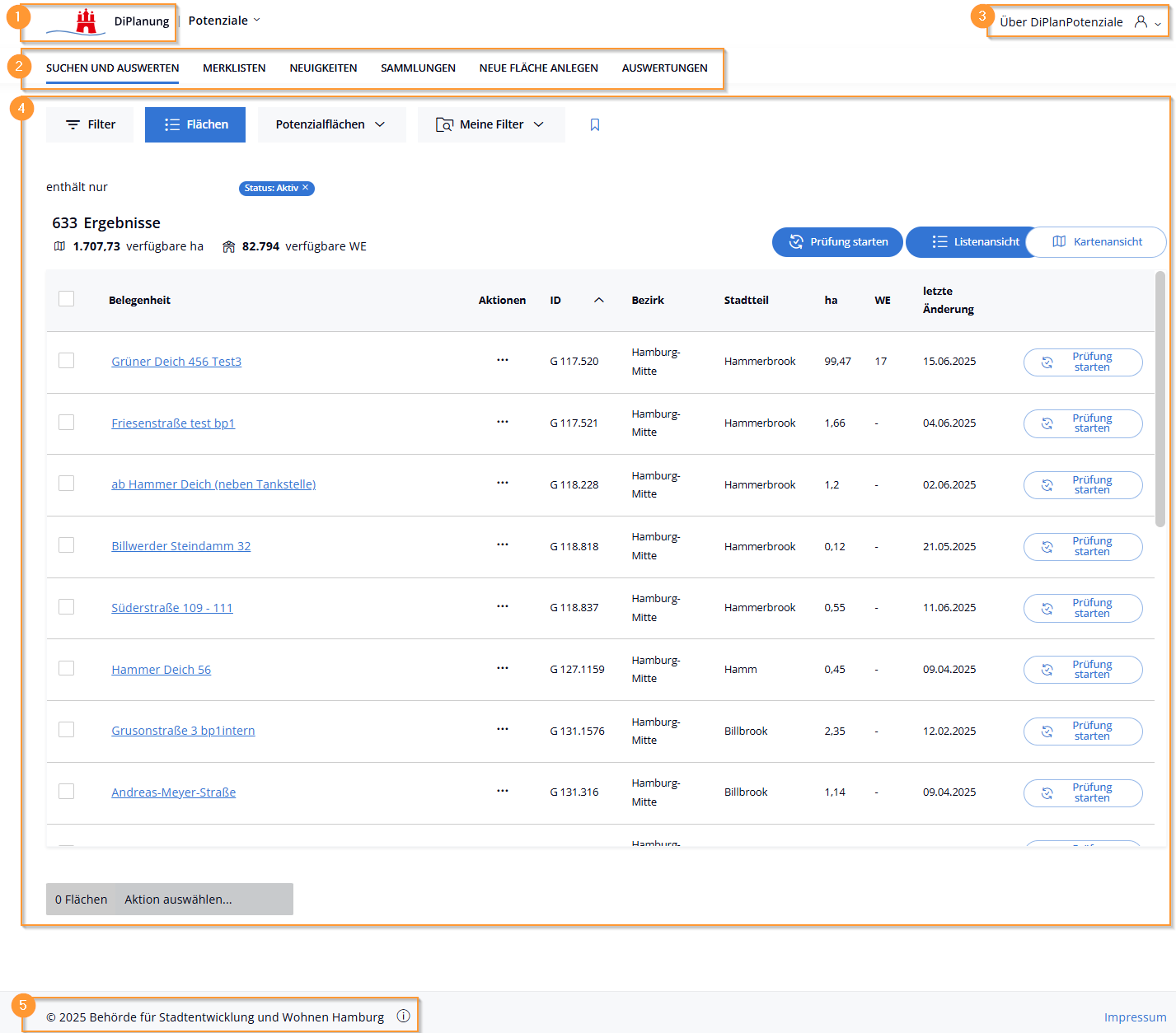The image size is (1176, 1033).
Task: Expand the Potenzialflächen dropdown
Action: coord(331,124)
